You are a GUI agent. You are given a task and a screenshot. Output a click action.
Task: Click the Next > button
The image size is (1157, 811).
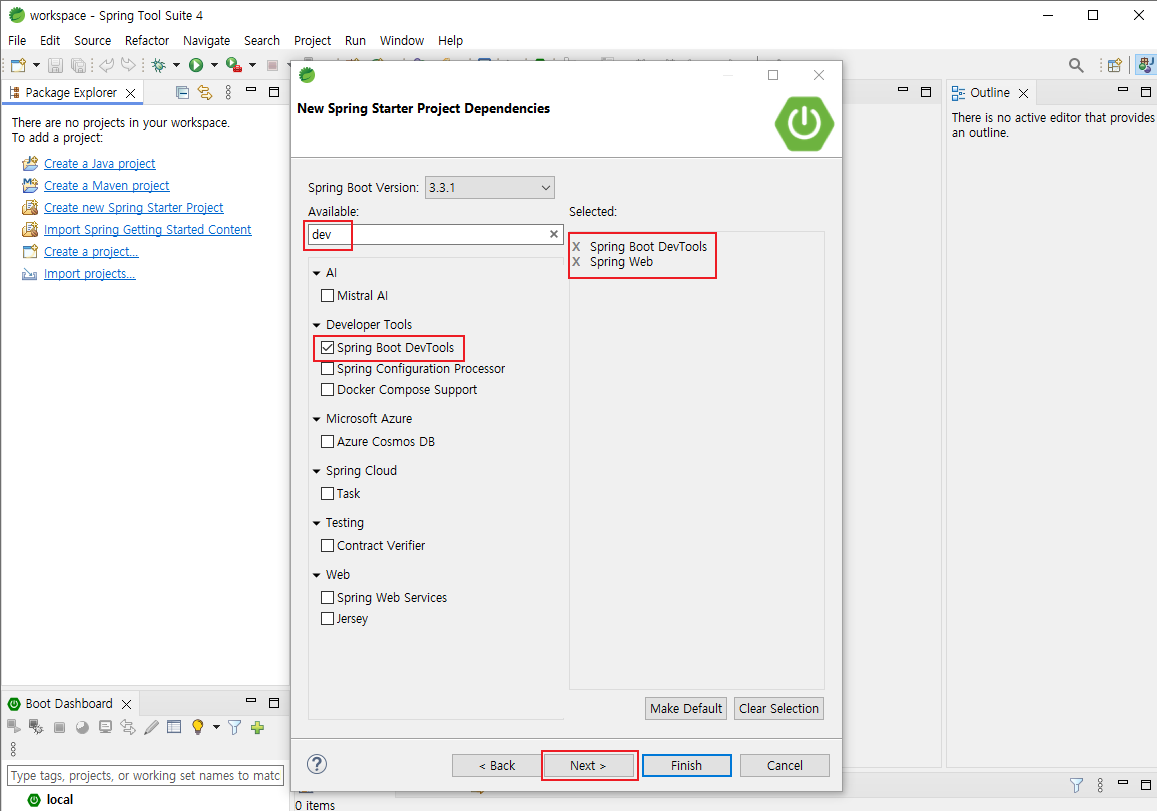tap(588, 765)
